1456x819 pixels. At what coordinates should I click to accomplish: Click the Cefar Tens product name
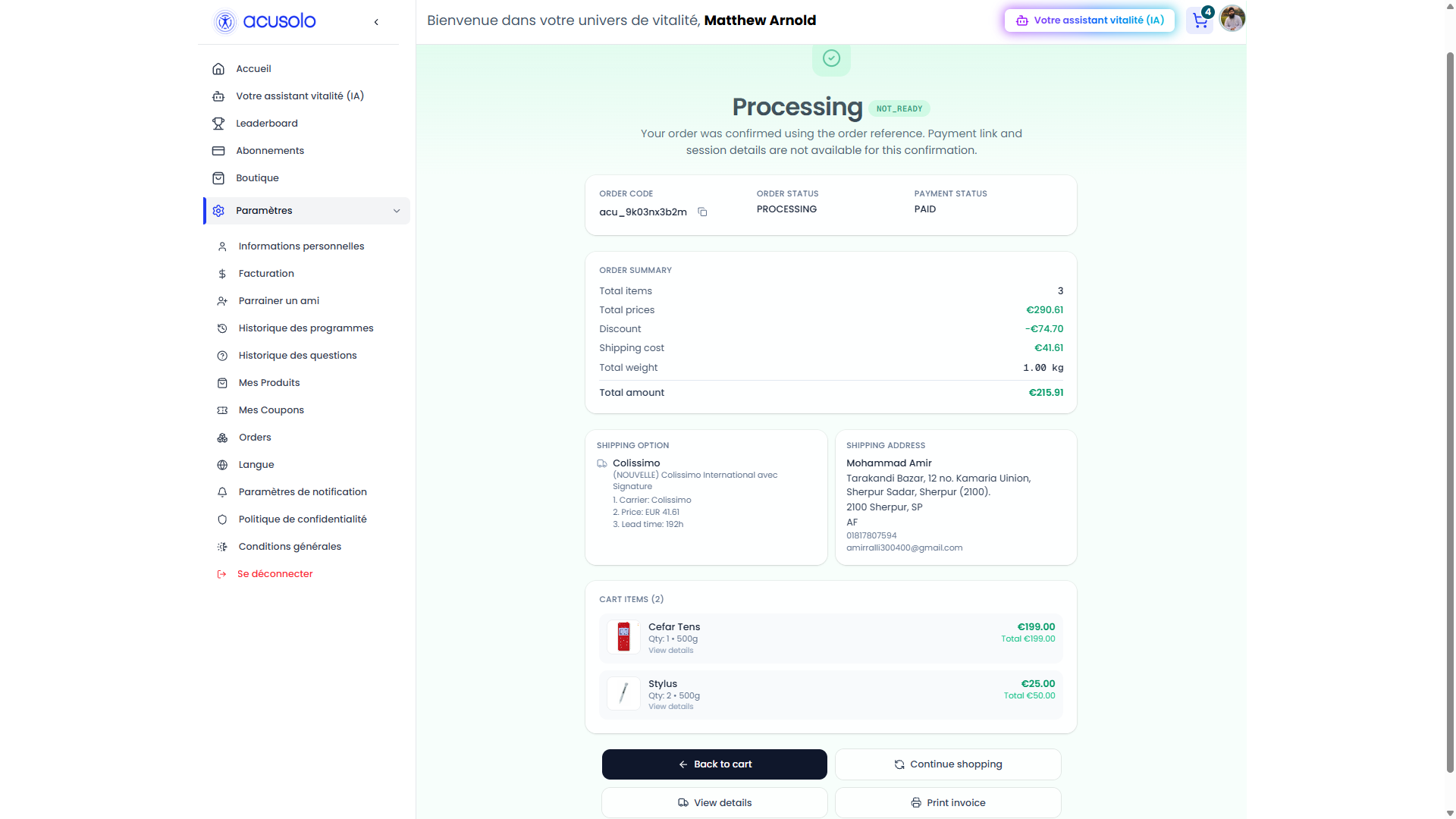674,627
